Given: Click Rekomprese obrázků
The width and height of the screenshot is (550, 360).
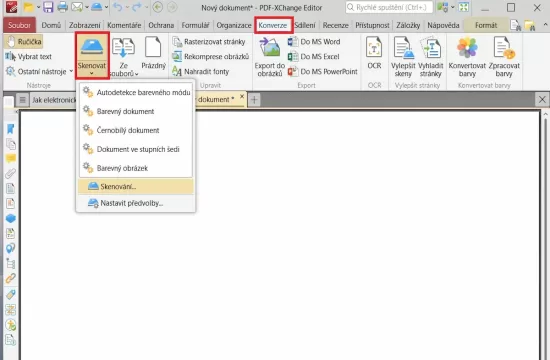Looking at the screenshot, I should (x=210, y=56).
